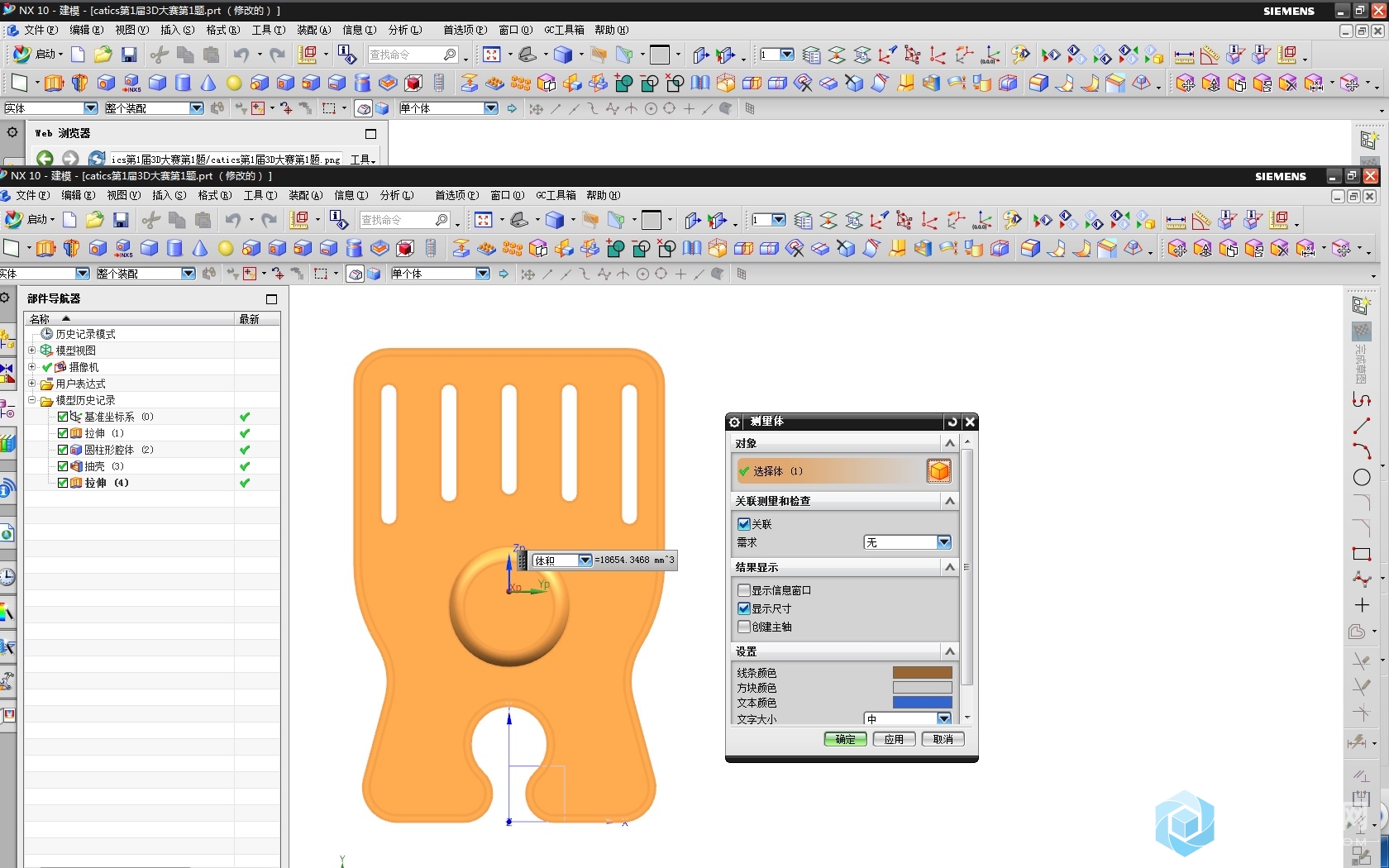Click the Move Face icon in the synchronous toolbar
The height and width of the screenshot is (868, 1389).
(x=1177, y=248)
